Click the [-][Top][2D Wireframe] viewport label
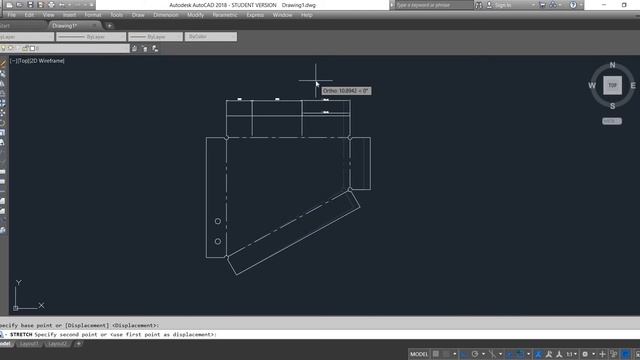The width and height of the screenshot is (640, 360). [37, 61]
